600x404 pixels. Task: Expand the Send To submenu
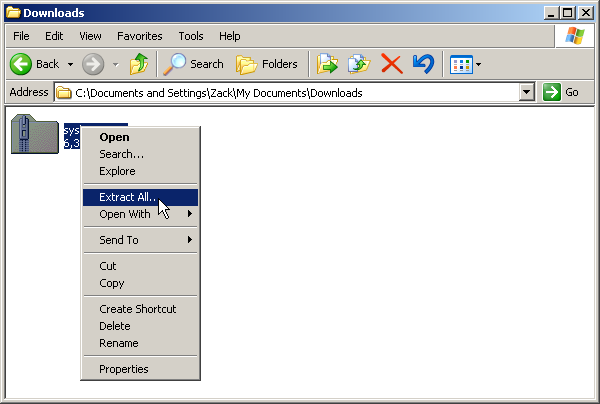tap(140, 240)
